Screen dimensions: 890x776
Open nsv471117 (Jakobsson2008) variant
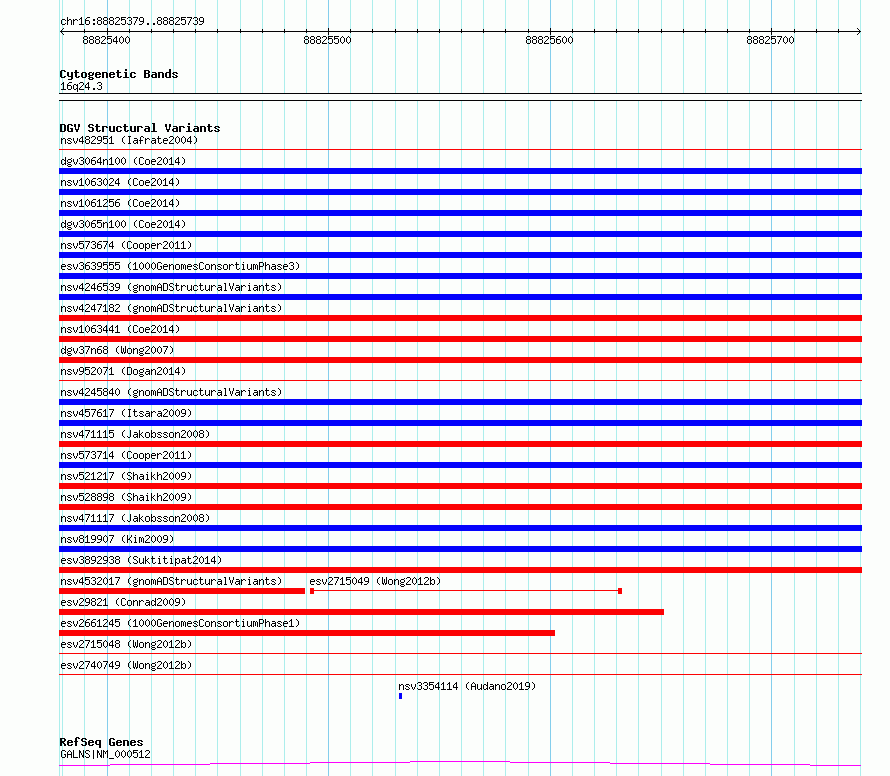click(135, 518)
